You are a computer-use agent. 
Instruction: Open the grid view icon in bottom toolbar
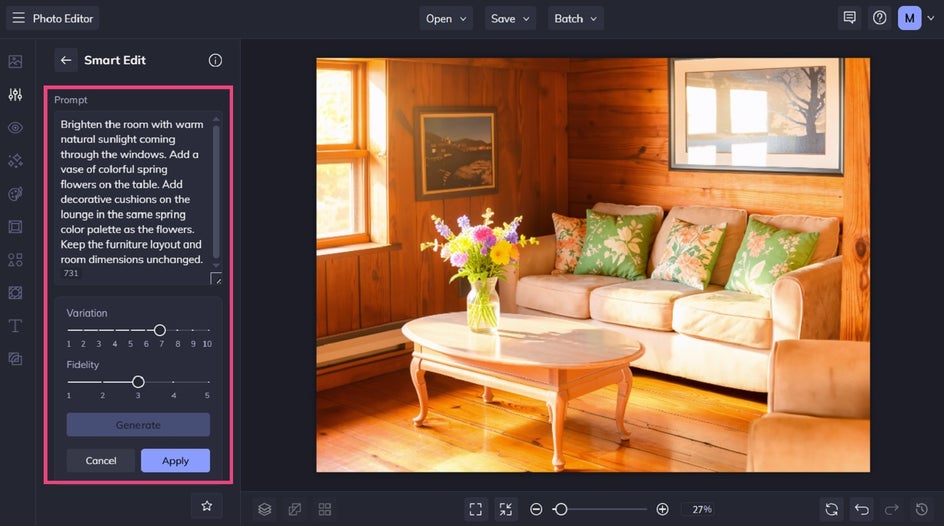[x=324, y=509]
